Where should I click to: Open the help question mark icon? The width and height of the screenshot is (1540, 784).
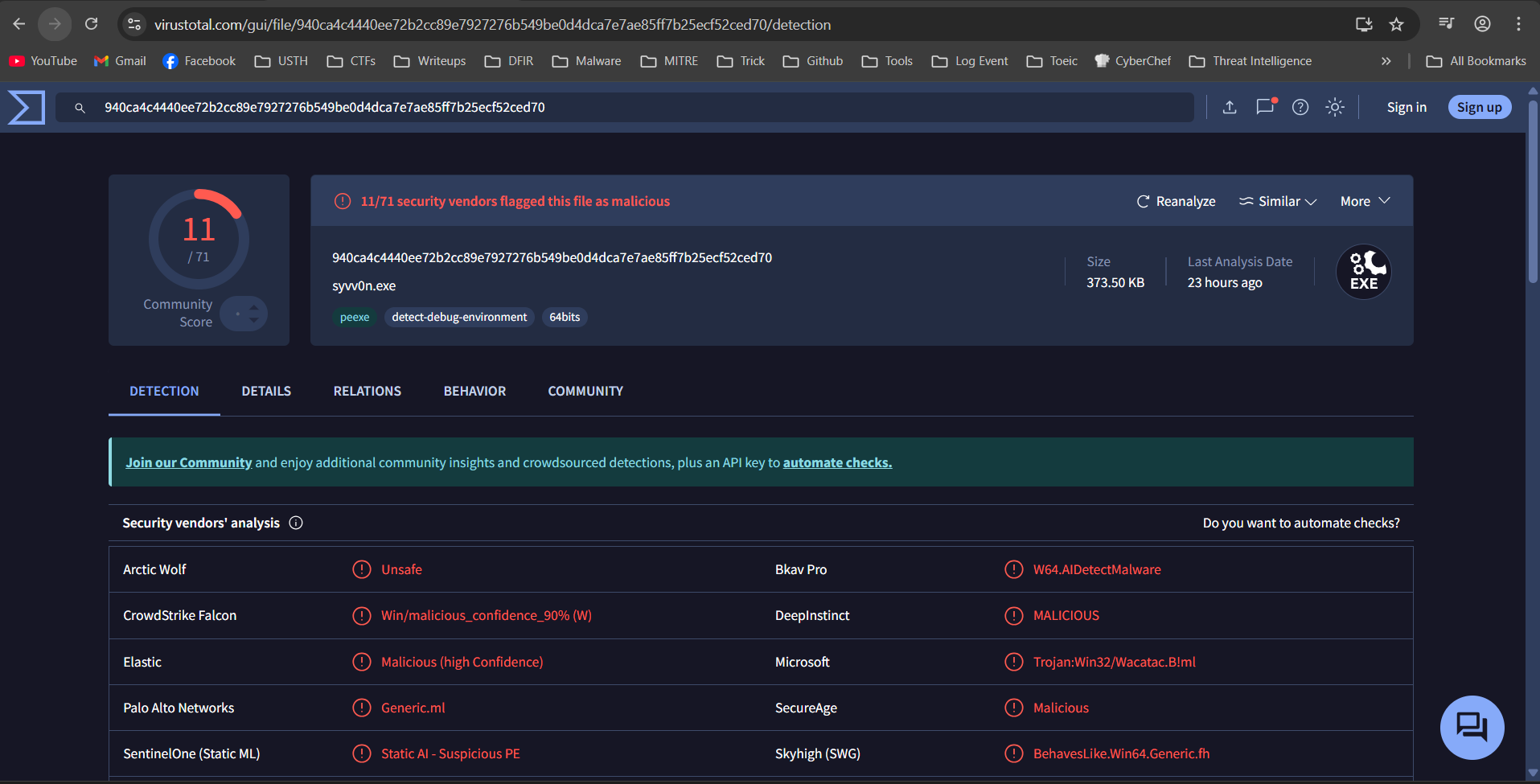tap(1300, 108)
